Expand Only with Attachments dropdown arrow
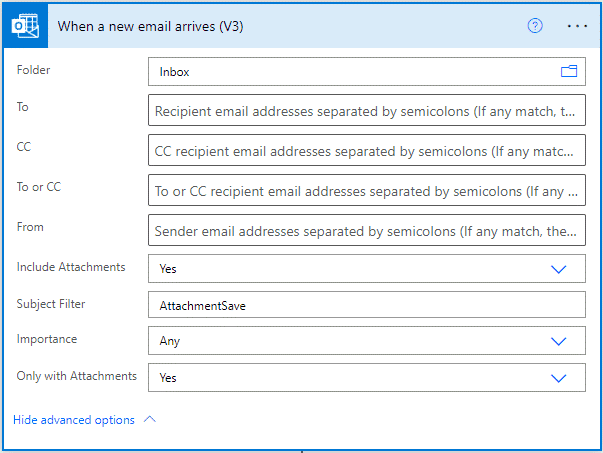 (559, 378)
